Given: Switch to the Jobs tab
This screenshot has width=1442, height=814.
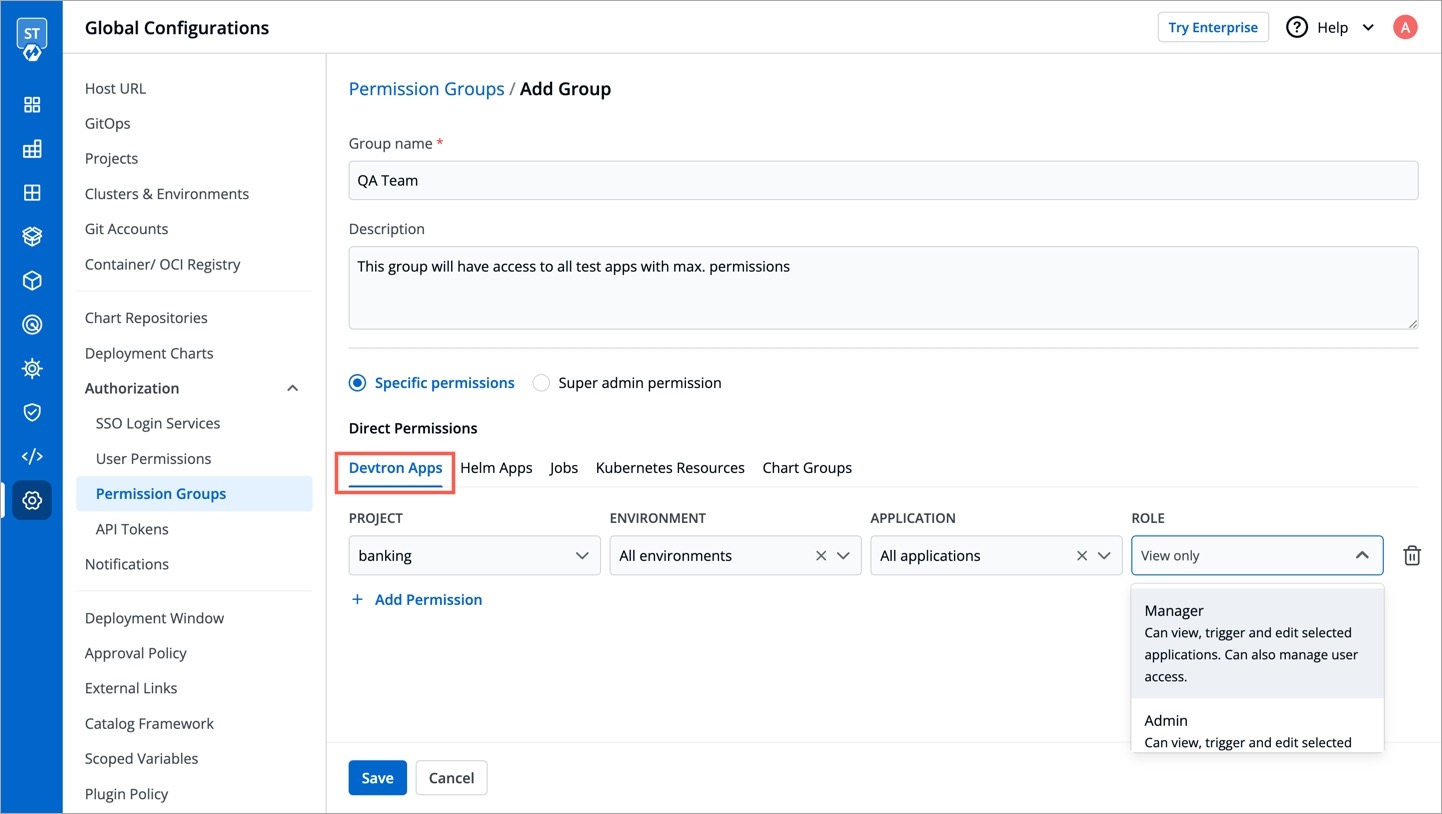Looking at the screenshot, I should coord(564,468).
